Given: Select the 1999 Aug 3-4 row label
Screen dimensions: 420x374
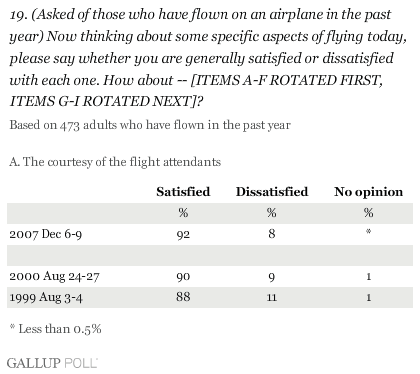Looking at the screenshot, I should [x=46, y=297].
